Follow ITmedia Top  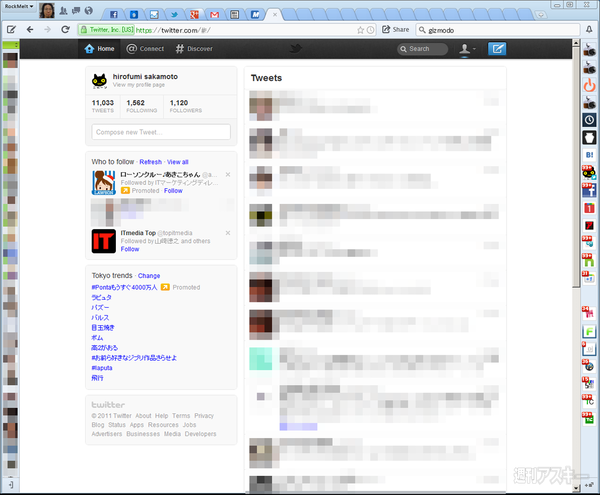[x=130, y=249]
